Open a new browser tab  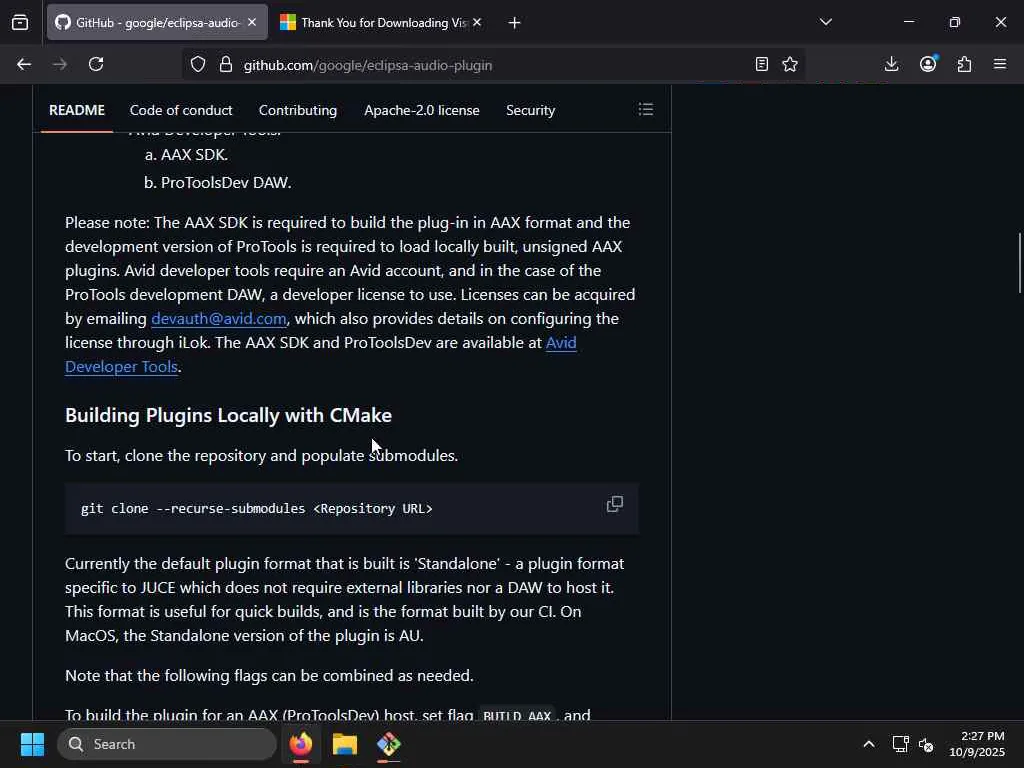pyautogui.click(x=515, y=23)
